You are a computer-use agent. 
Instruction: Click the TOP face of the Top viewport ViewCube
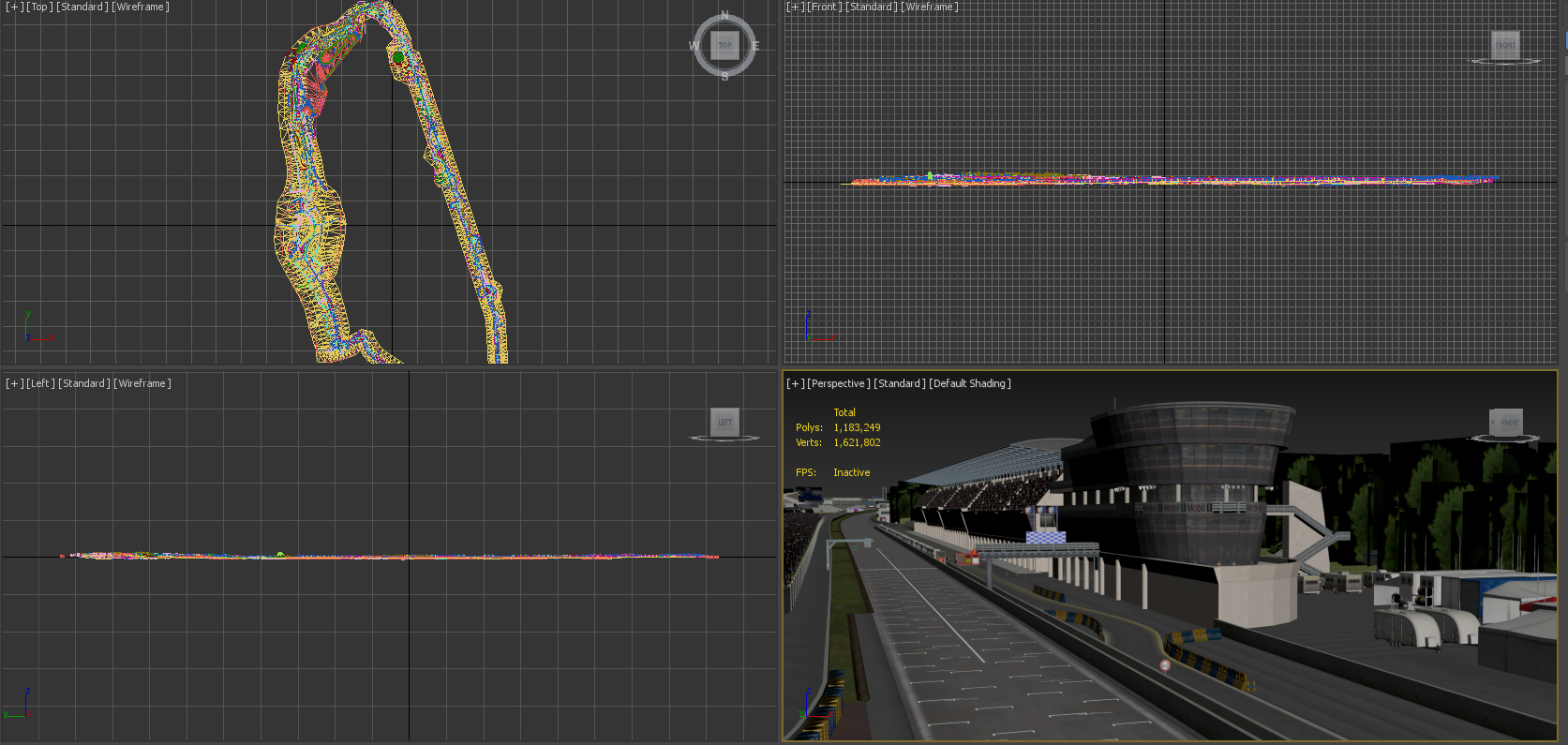[724, 45]
